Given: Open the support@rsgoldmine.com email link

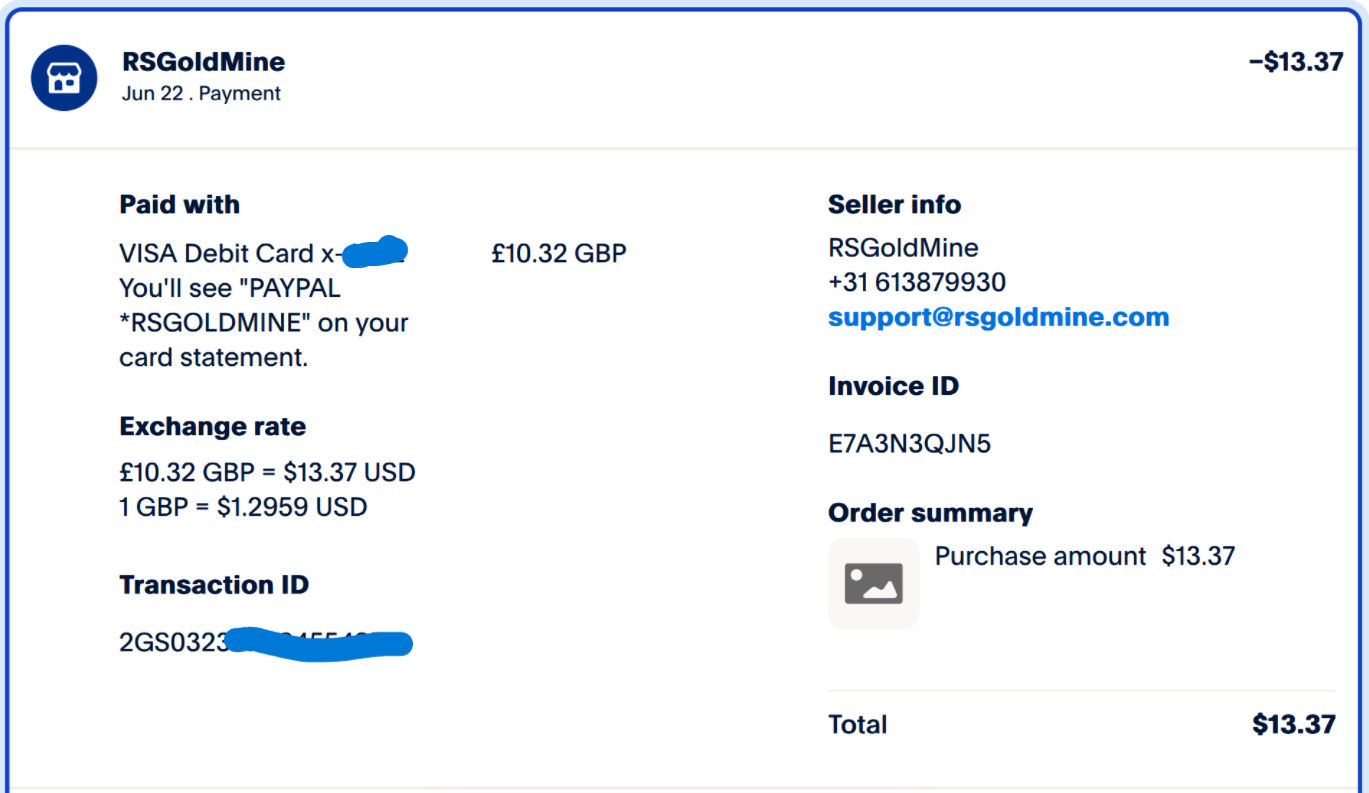Looking at the screenshot, I should (x=998, y=318).
